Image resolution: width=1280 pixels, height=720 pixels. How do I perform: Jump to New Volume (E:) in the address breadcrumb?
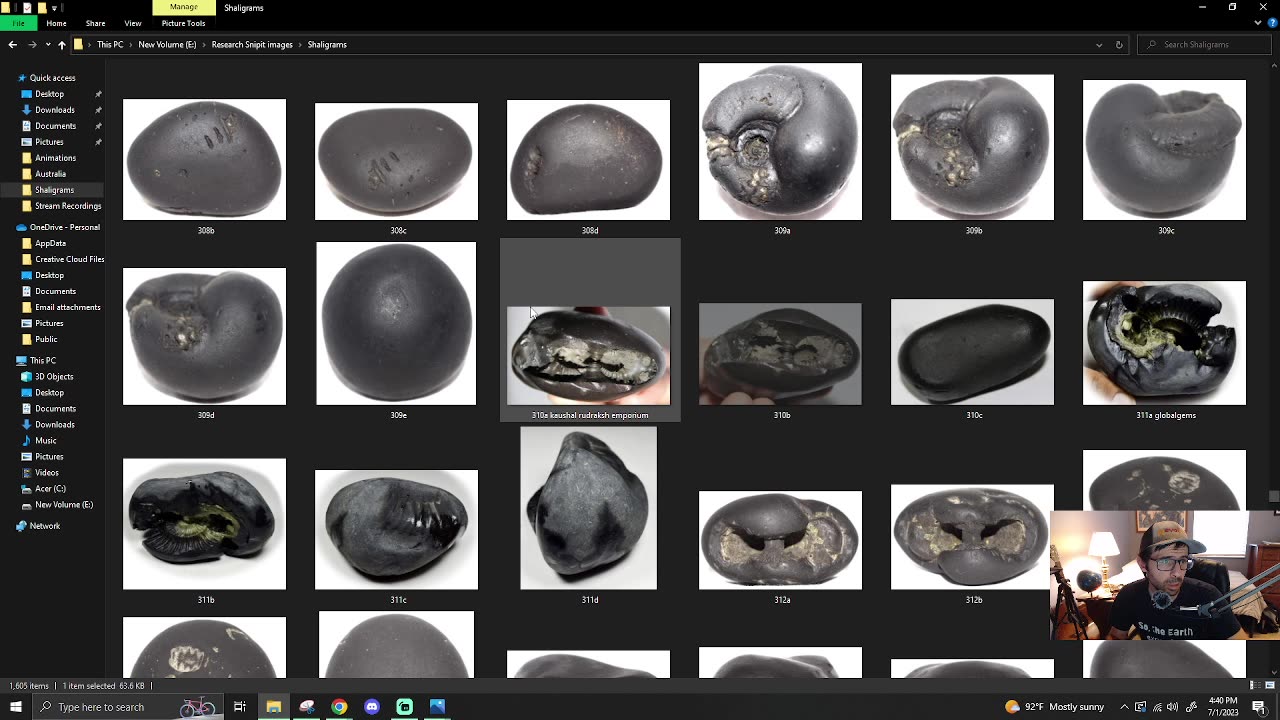[167, 45]
